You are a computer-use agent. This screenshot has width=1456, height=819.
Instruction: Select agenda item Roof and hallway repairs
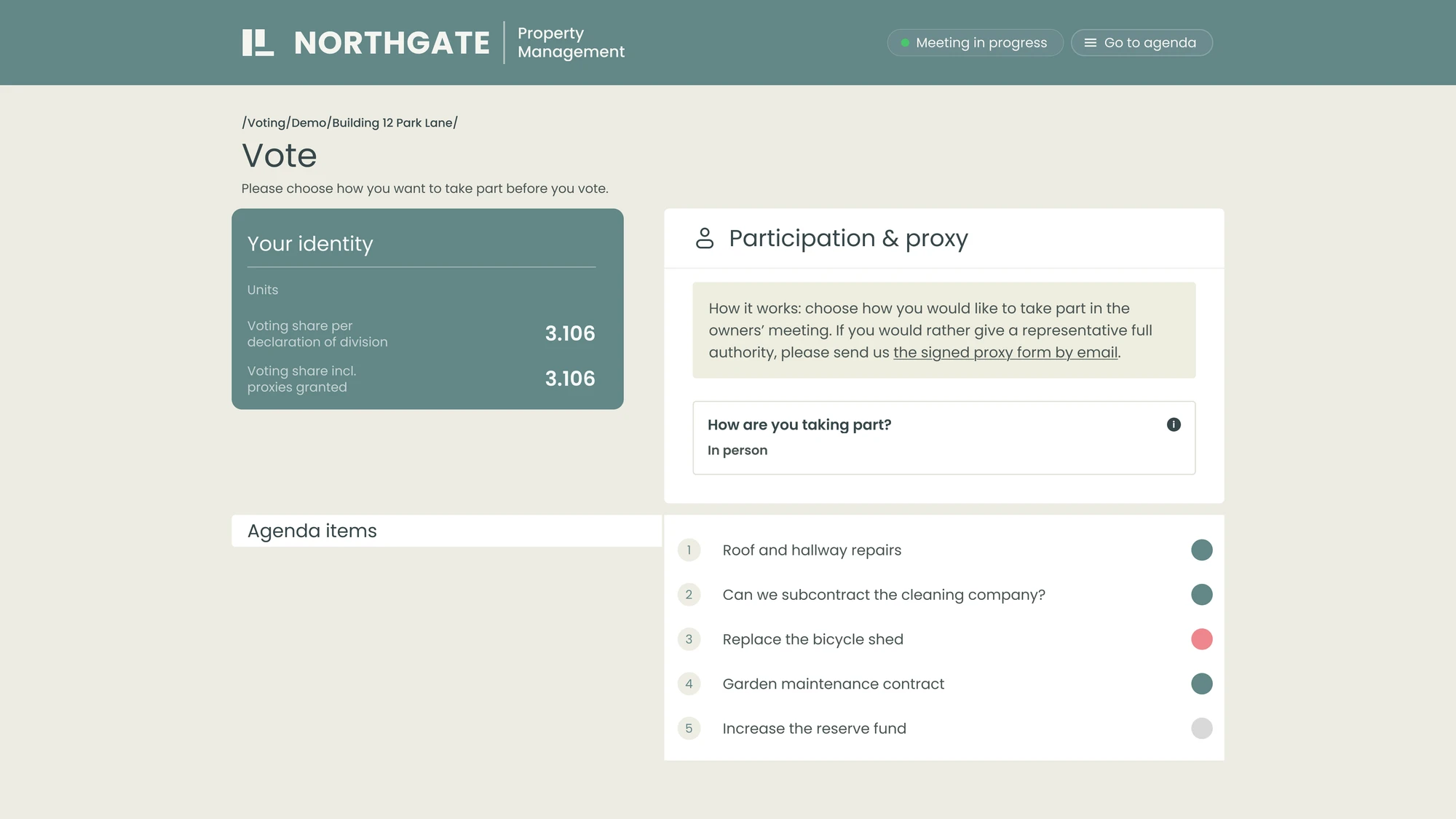click(x=943, y=550)
